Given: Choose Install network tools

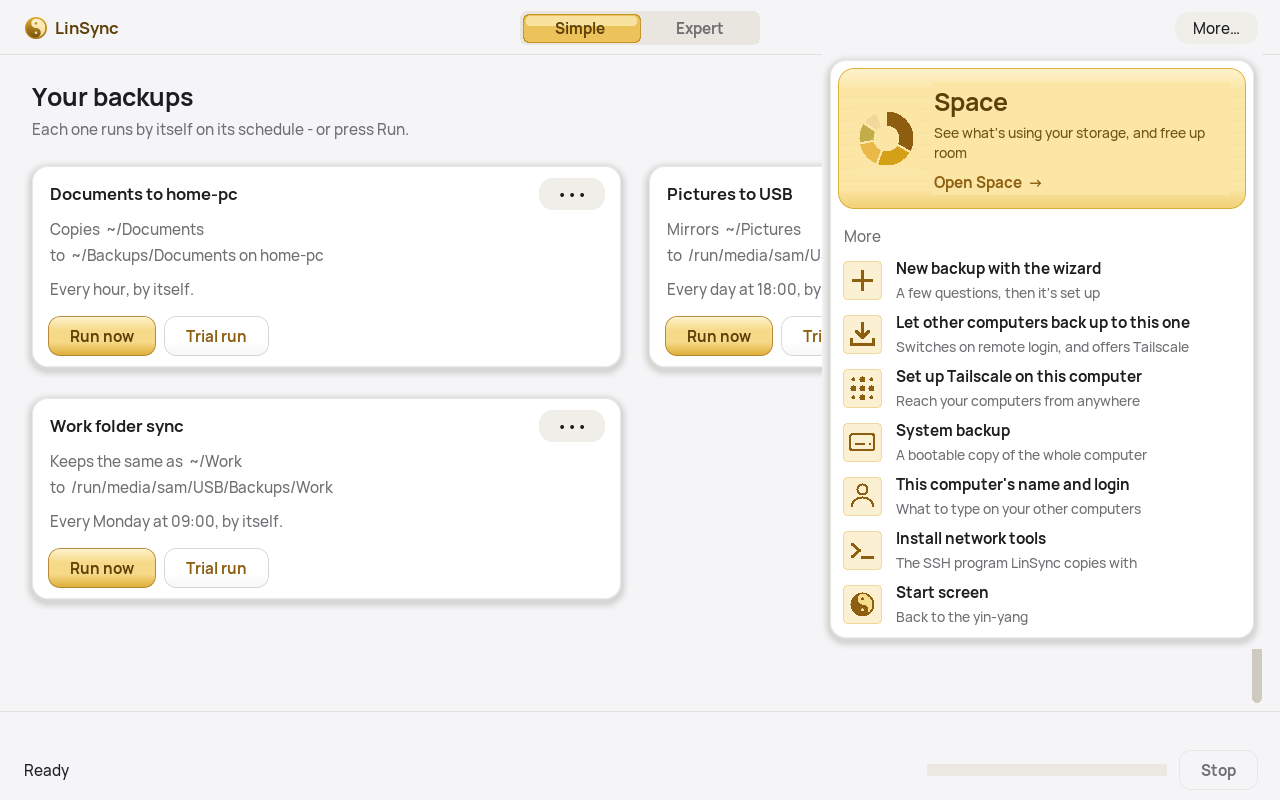Looking at the screenshot, I should [1042, 550].
